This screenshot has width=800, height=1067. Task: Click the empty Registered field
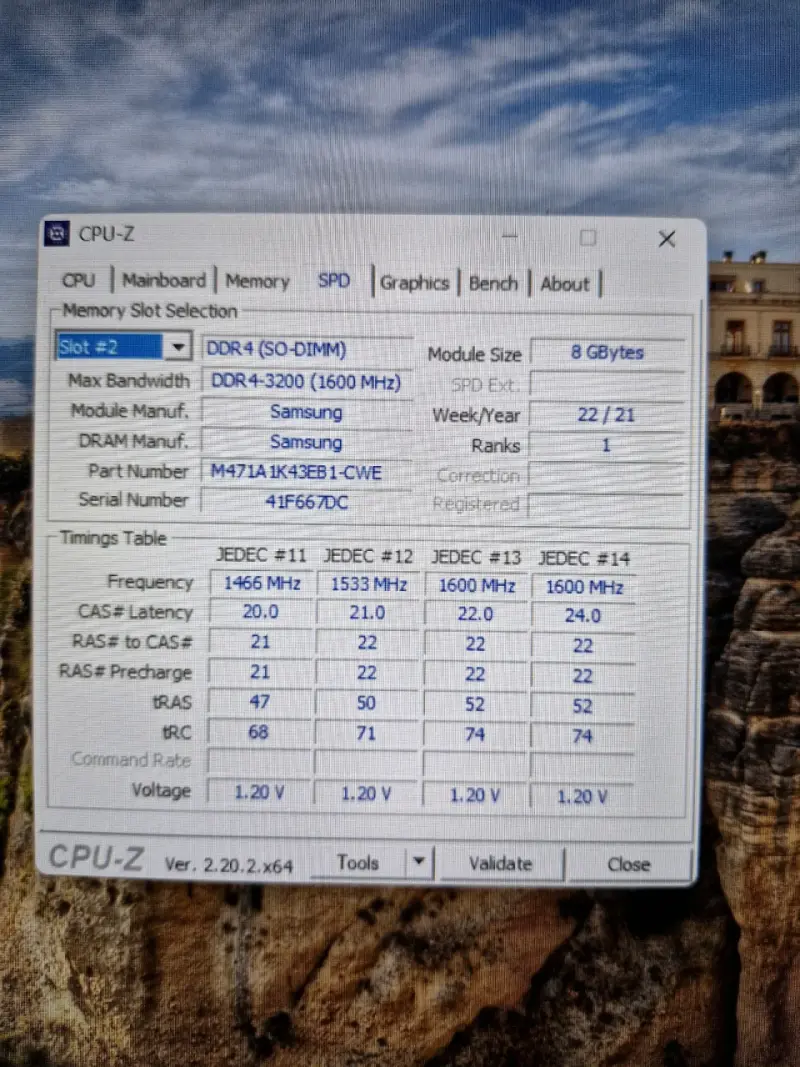(607, 504)
